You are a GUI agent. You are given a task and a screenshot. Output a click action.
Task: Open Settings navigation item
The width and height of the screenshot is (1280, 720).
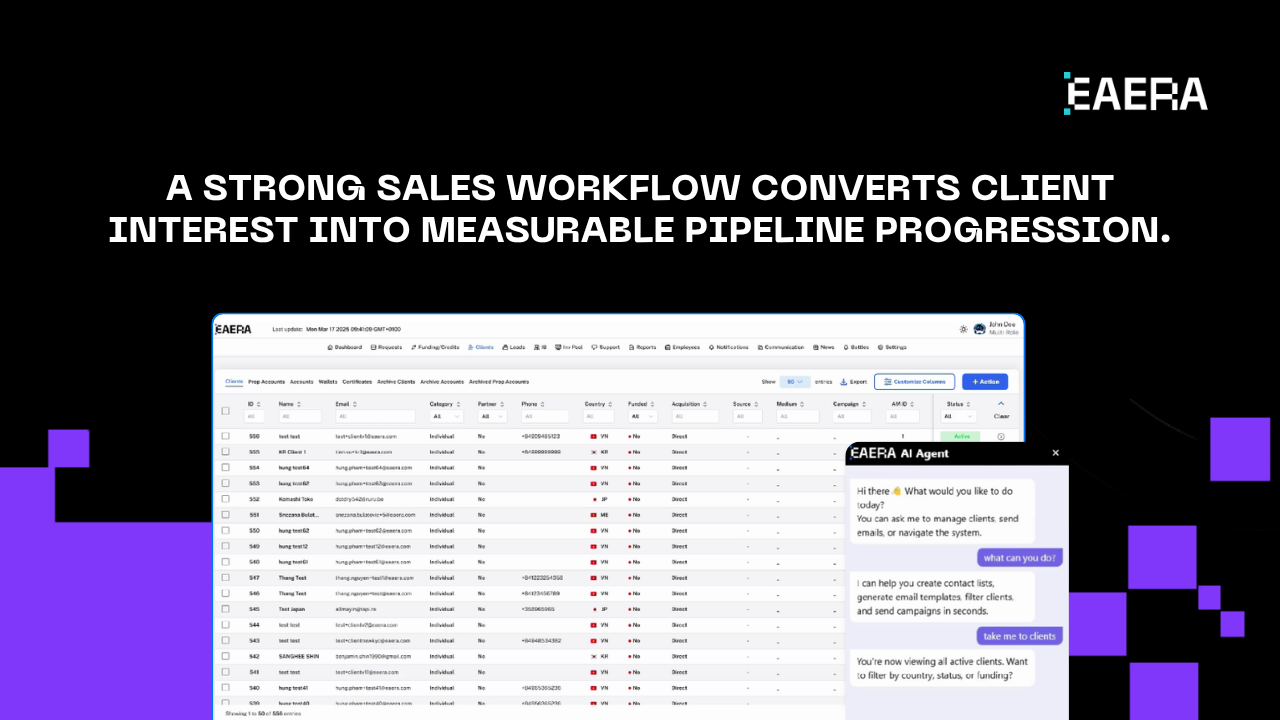[x=892, y=347]
